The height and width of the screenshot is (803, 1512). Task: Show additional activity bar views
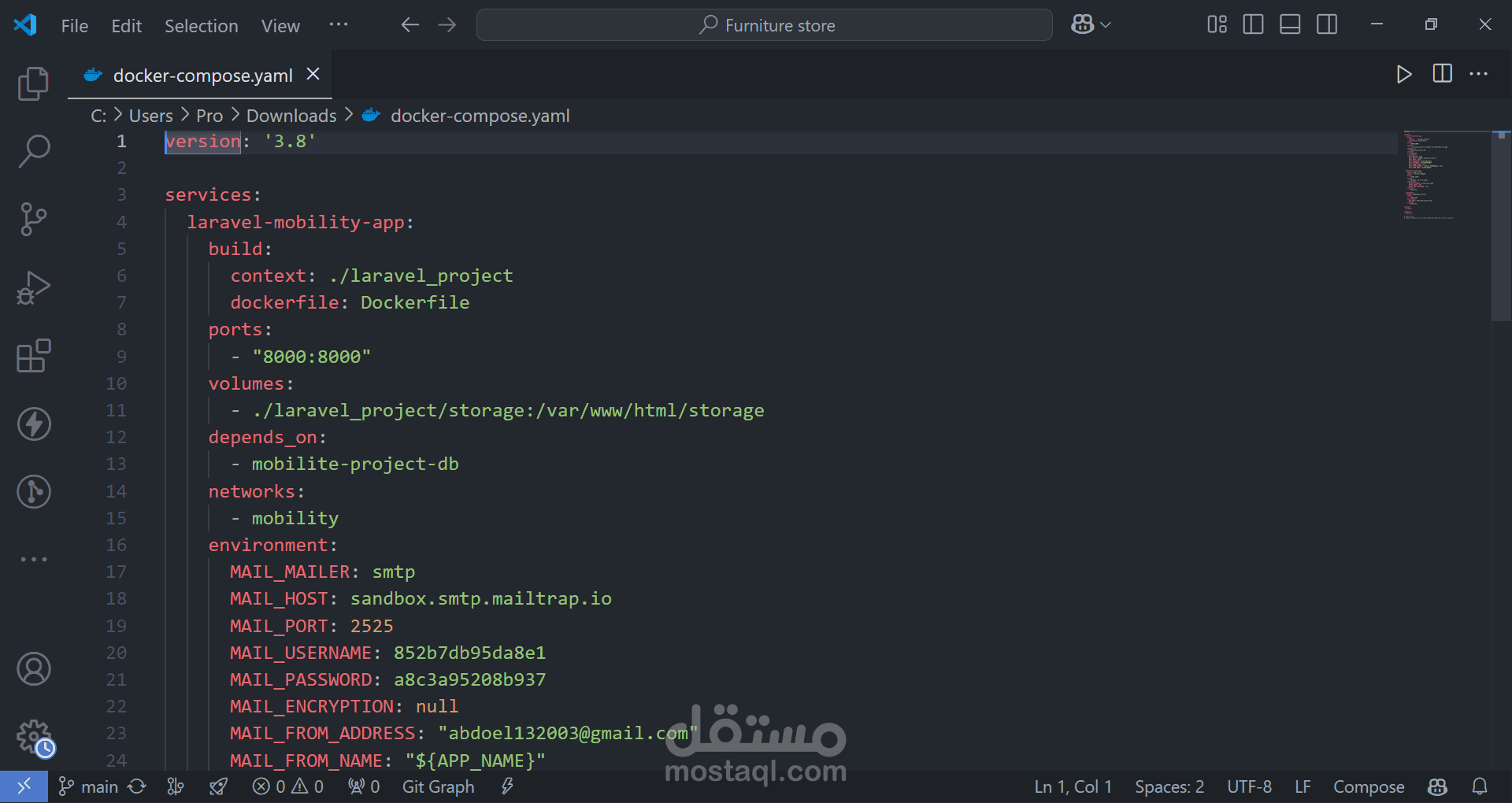pyautogui.click(x=33, y=559)
